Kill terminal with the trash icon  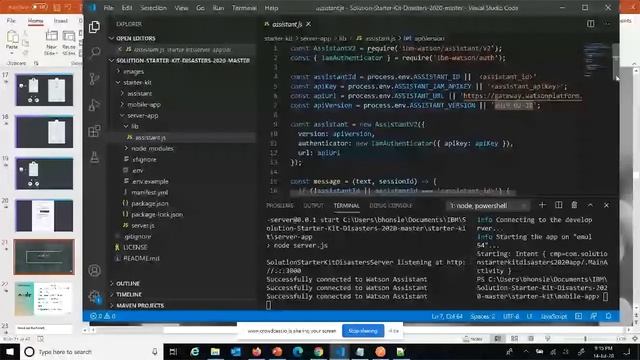click(x=574, y=205)
